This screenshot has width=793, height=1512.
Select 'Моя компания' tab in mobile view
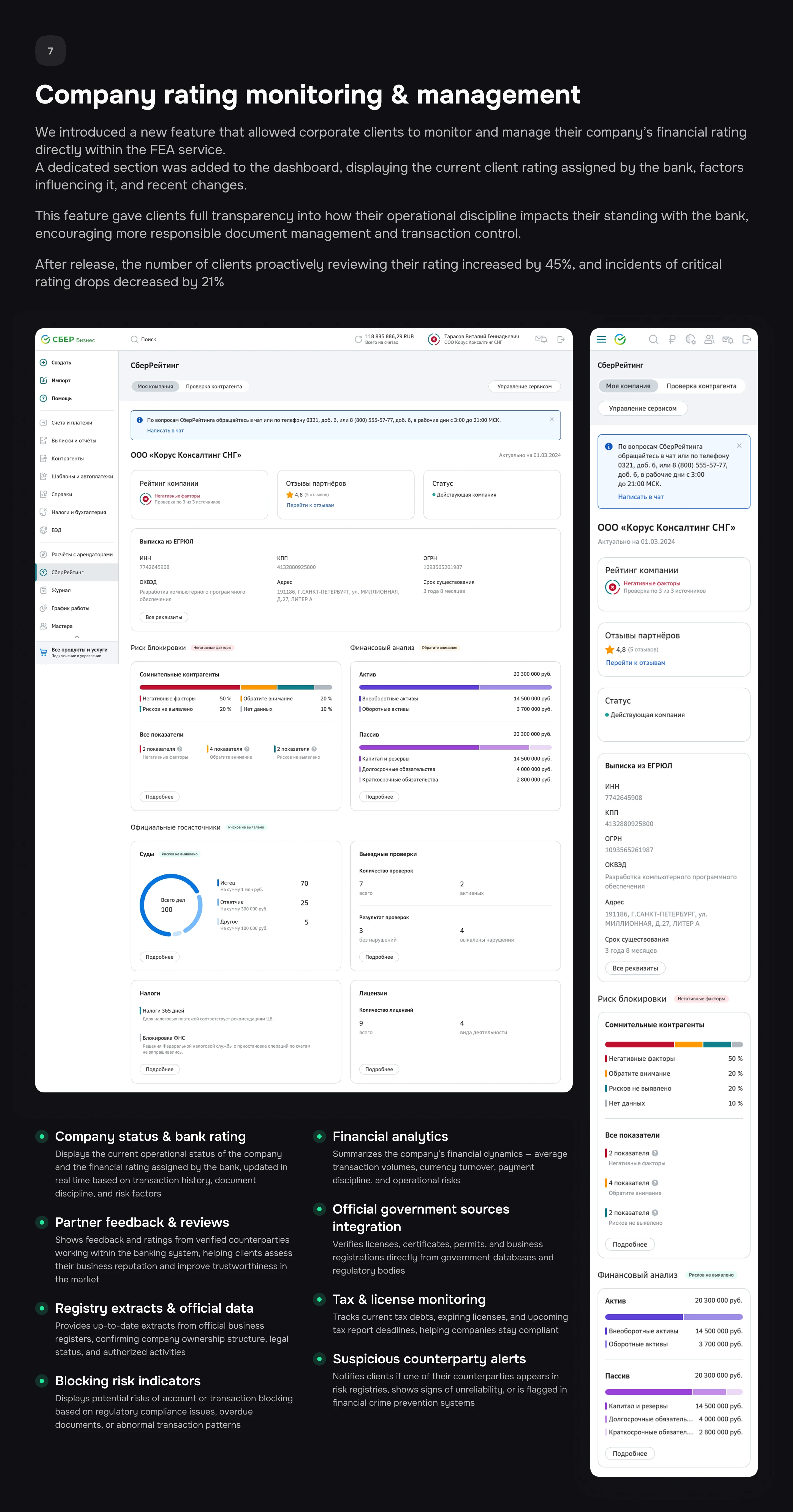628,386
